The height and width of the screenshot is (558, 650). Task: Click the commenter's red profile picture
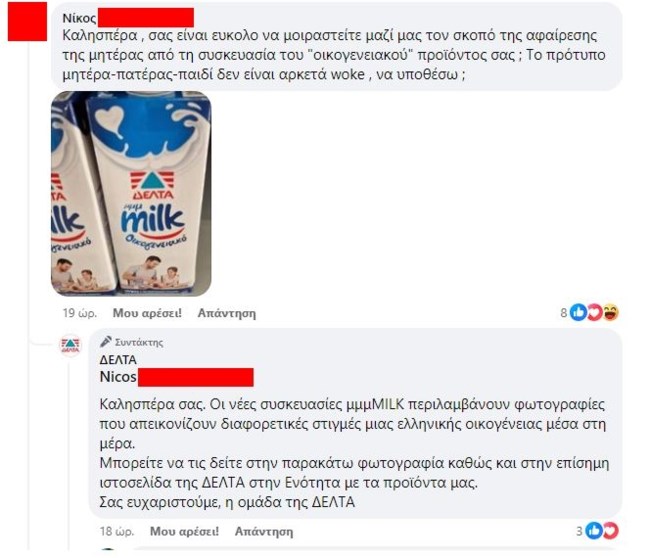pyautogui.click(x=27, y=21)
